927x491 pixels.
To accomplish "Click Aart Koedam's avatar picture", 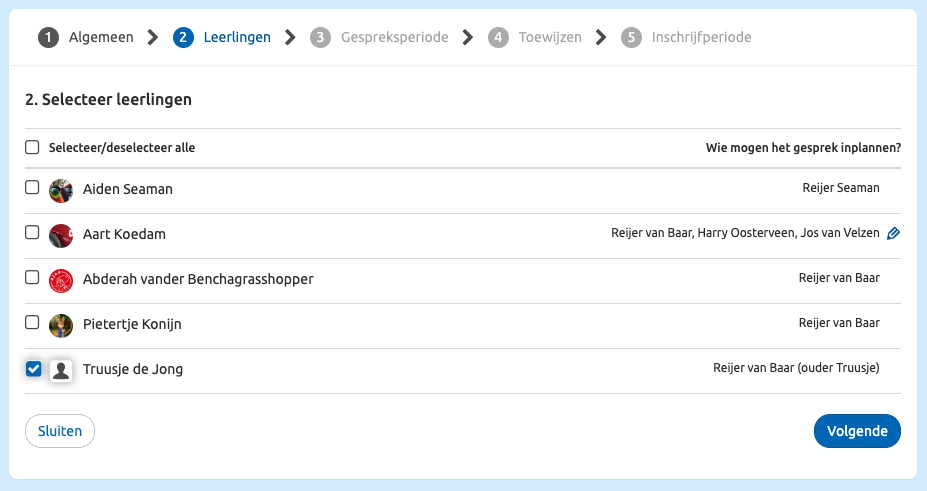I will [x=61, y=236].
